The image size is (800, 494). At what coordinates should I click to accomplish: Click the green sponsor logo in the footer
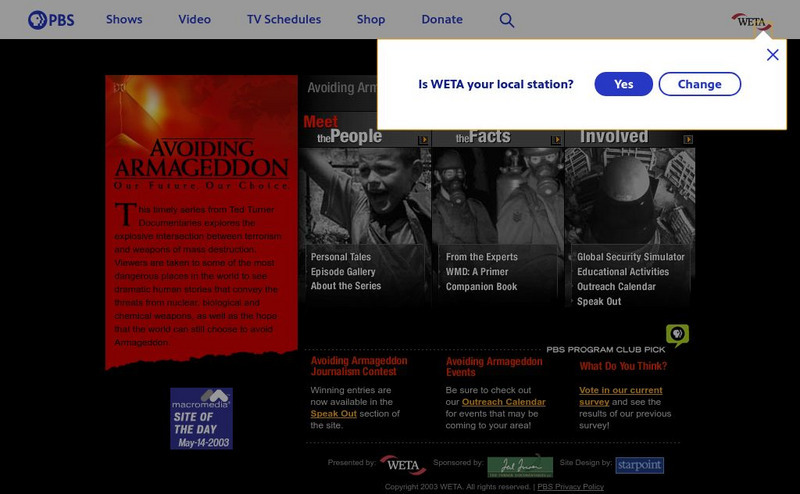tap(520, 465)
